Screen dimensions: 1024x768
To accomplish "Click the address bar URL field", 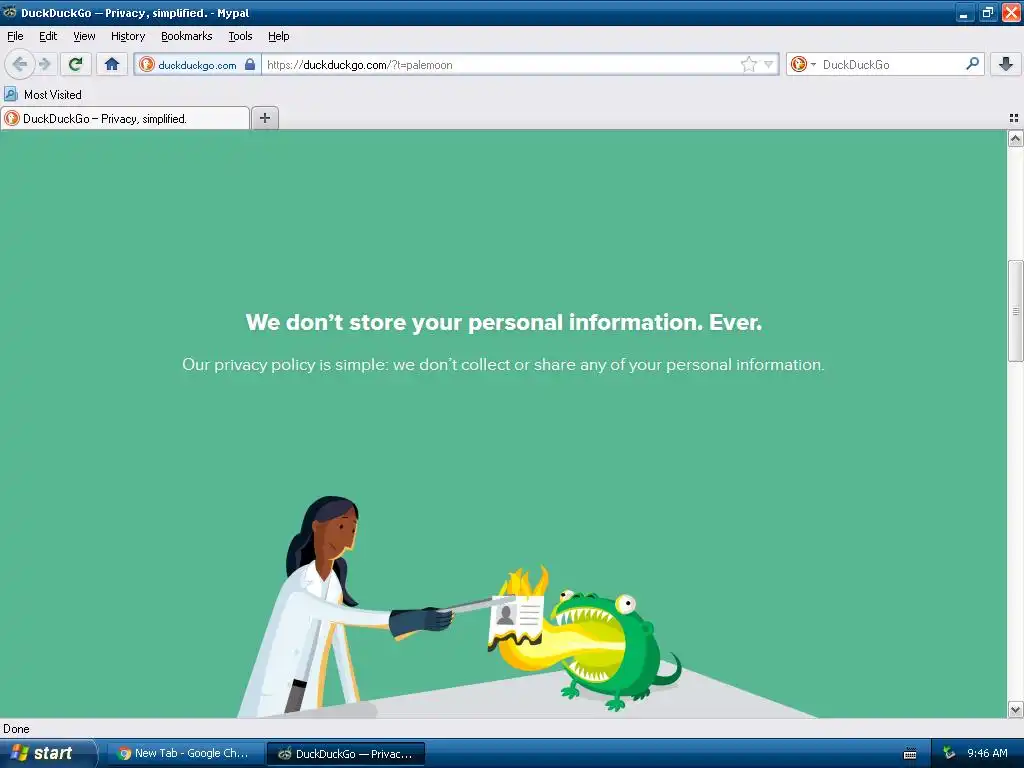I will pos(500,65).
